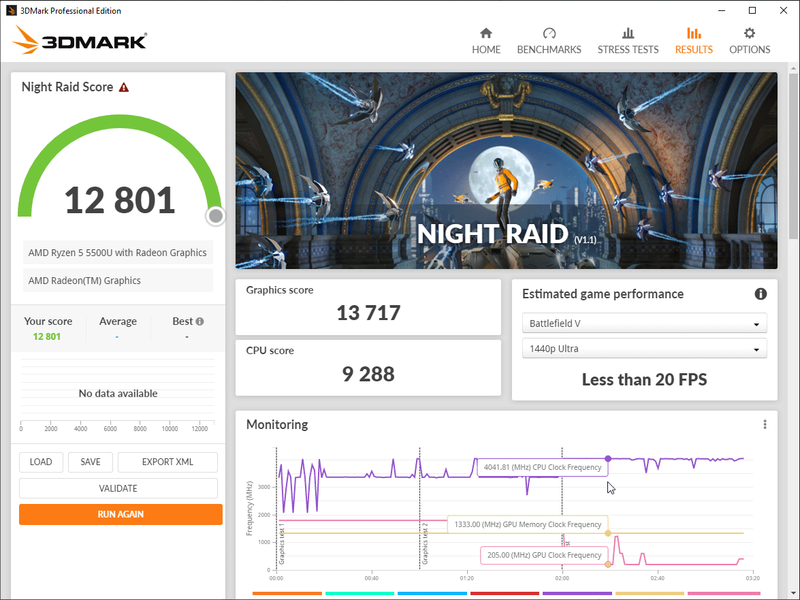The height and width of the screenshot is (600, 800).
Task: Click the GPU Clock Frequency graph marker
Action: coord(608,564)
